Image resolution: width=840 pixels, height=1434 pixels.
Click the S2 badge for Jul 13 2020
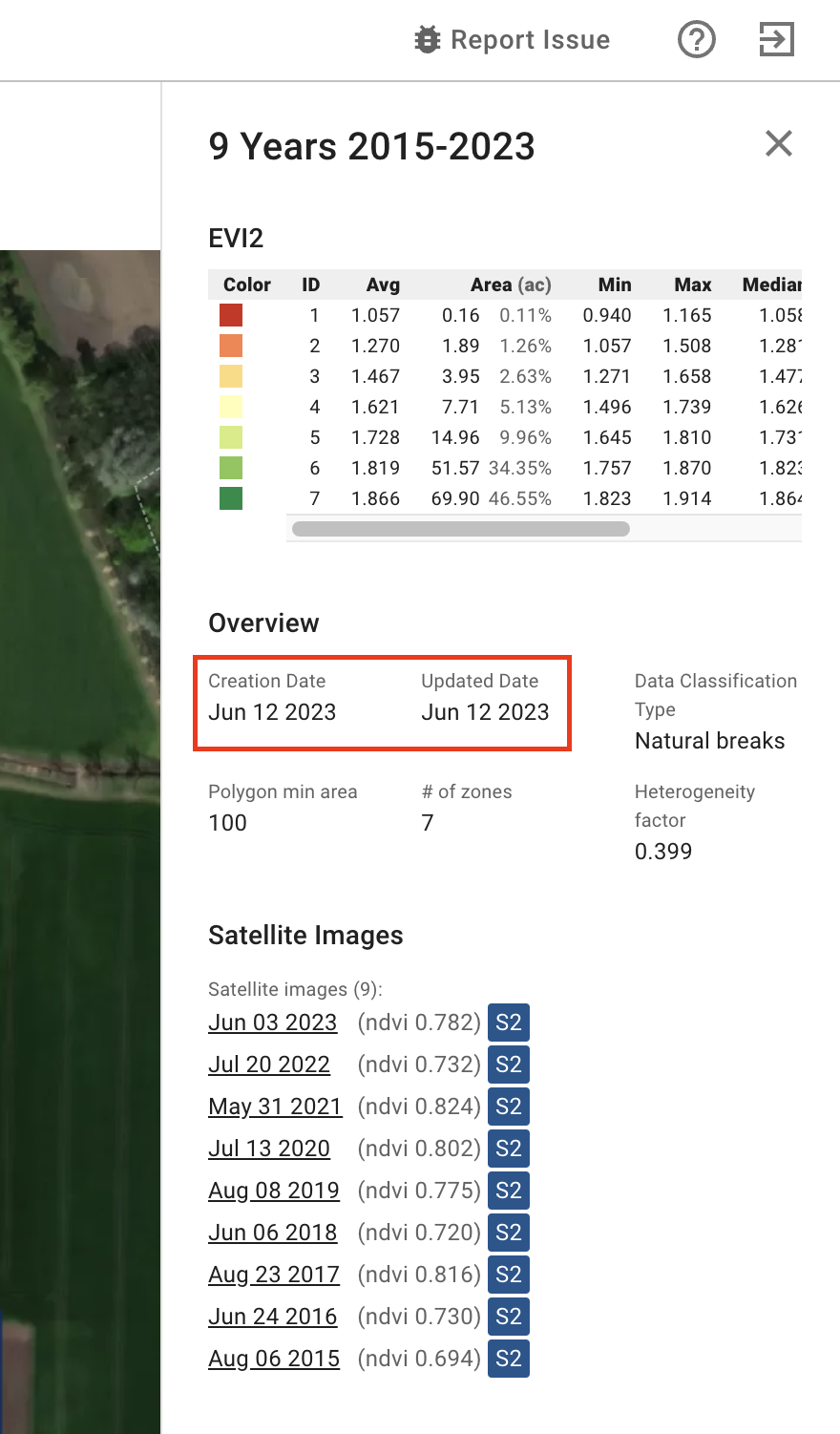(x=508, y=1149)
